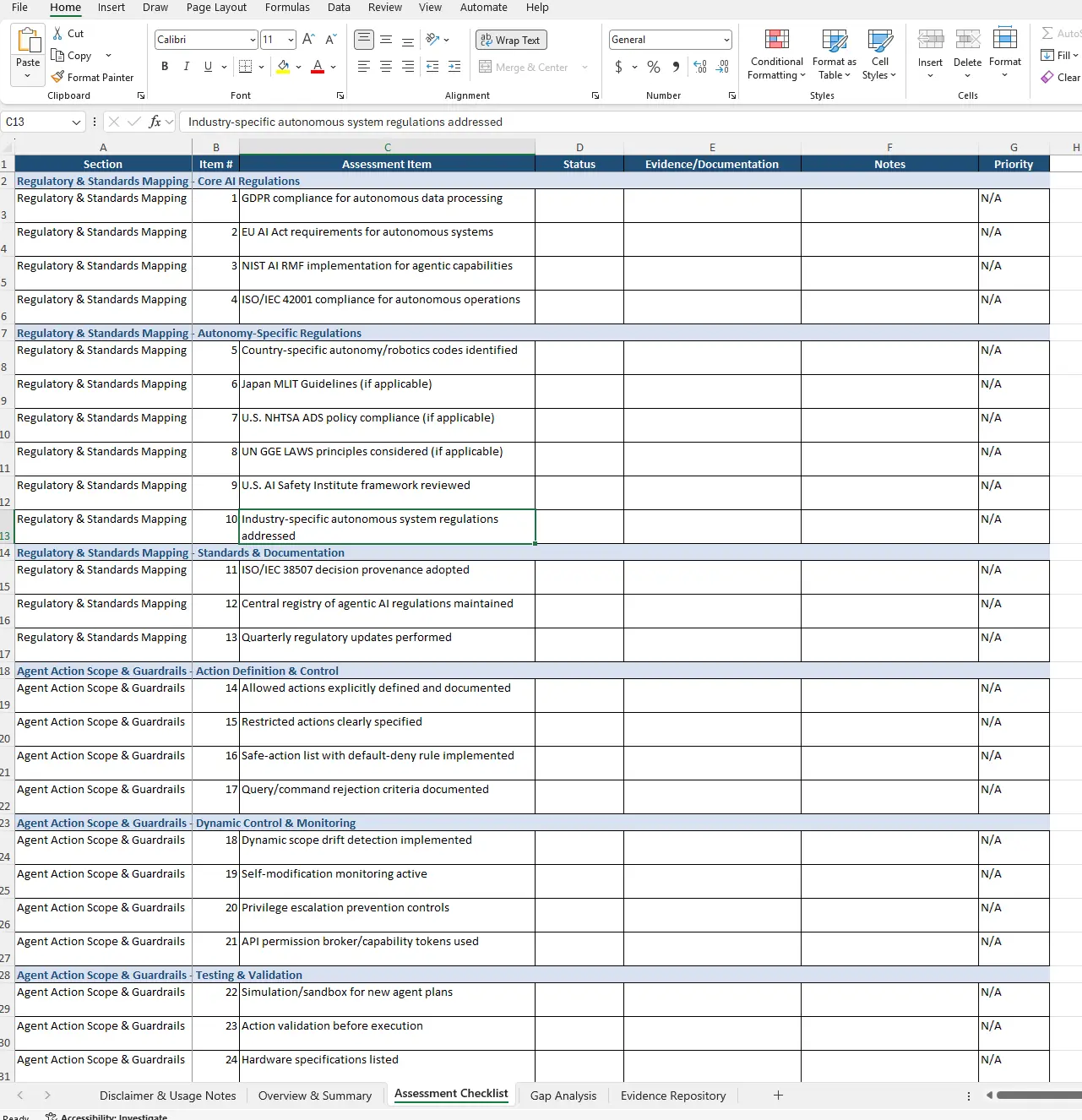The image size is (1082, 1120).
Task: Click the Paste button
Action: [x=28, y=49]
